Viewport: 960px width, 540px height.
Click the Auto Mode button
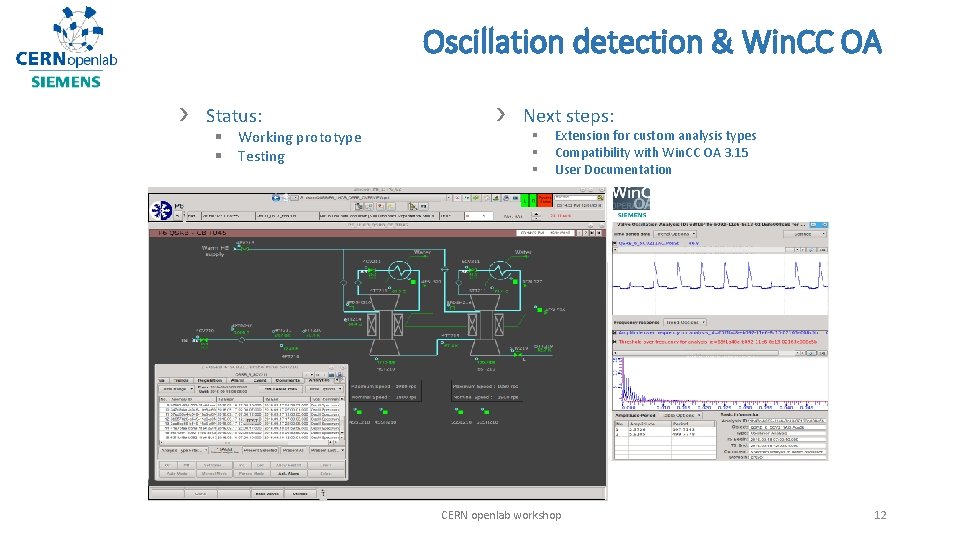coord(177,473)
